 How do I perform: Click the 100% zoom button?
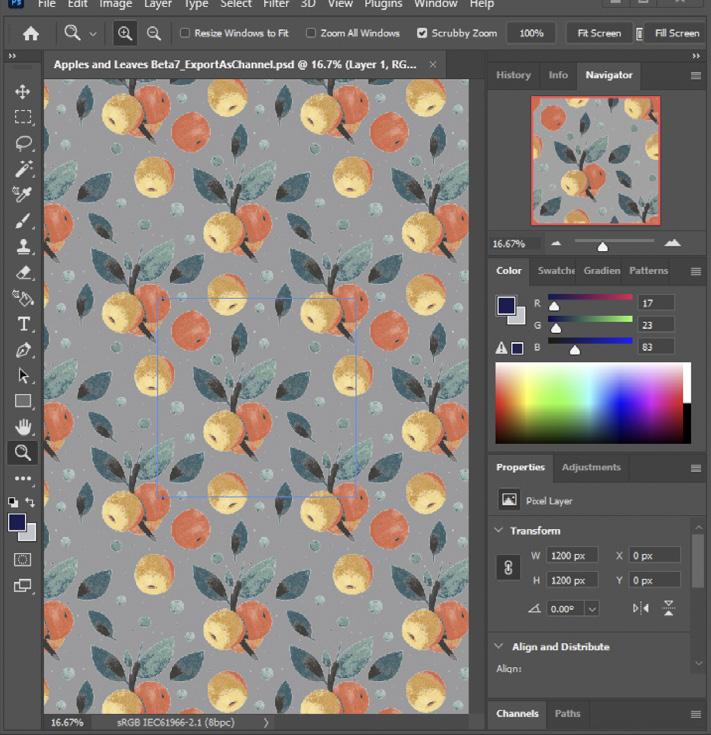(x=531, y=33)
